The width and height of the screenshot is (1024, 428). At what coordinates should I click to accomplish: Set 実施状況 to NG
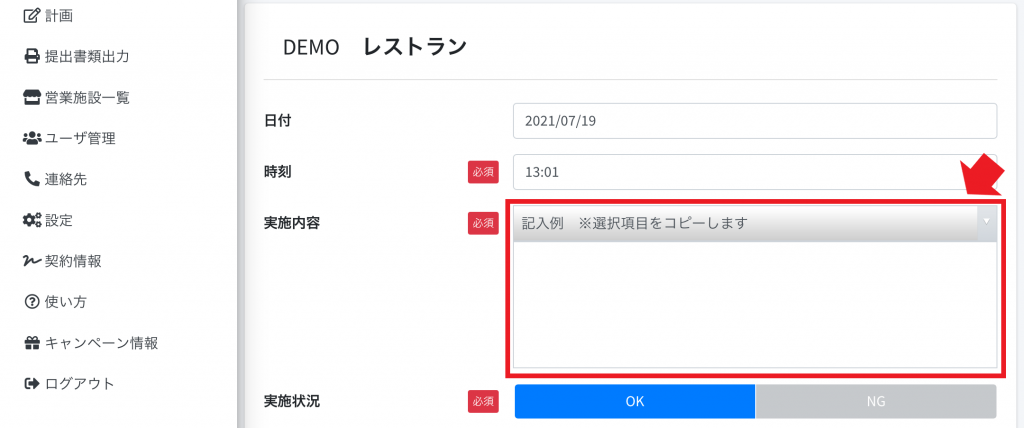(x=876, y=401)
